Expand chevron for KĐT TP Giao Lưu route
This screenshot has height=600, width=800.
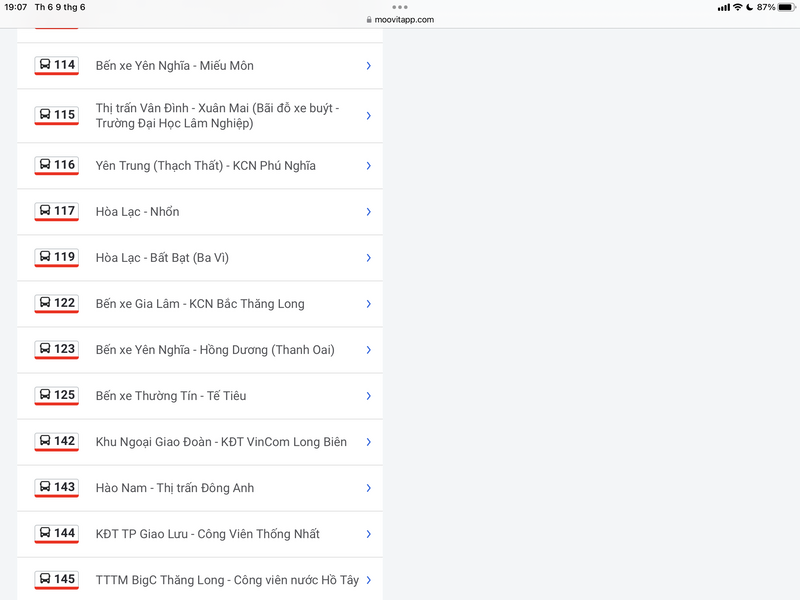coord(368,534)
